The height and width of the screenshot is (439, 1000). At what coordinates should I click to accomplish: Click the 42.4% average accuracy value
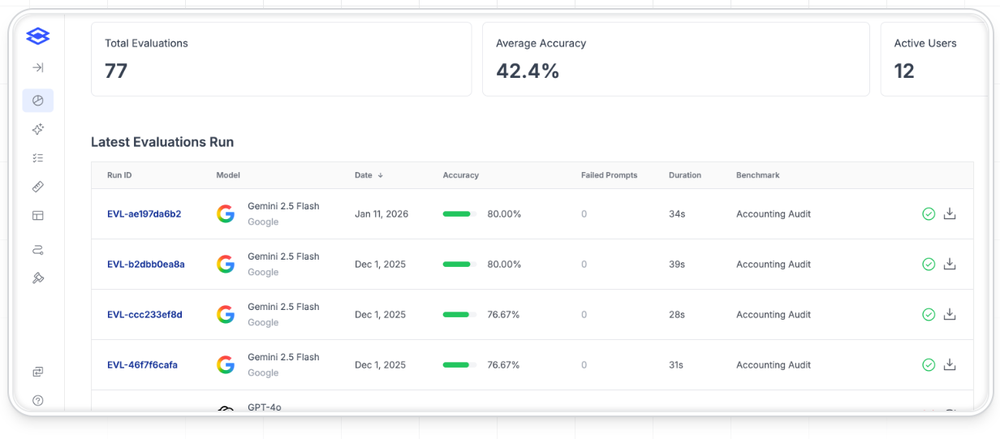527,71
